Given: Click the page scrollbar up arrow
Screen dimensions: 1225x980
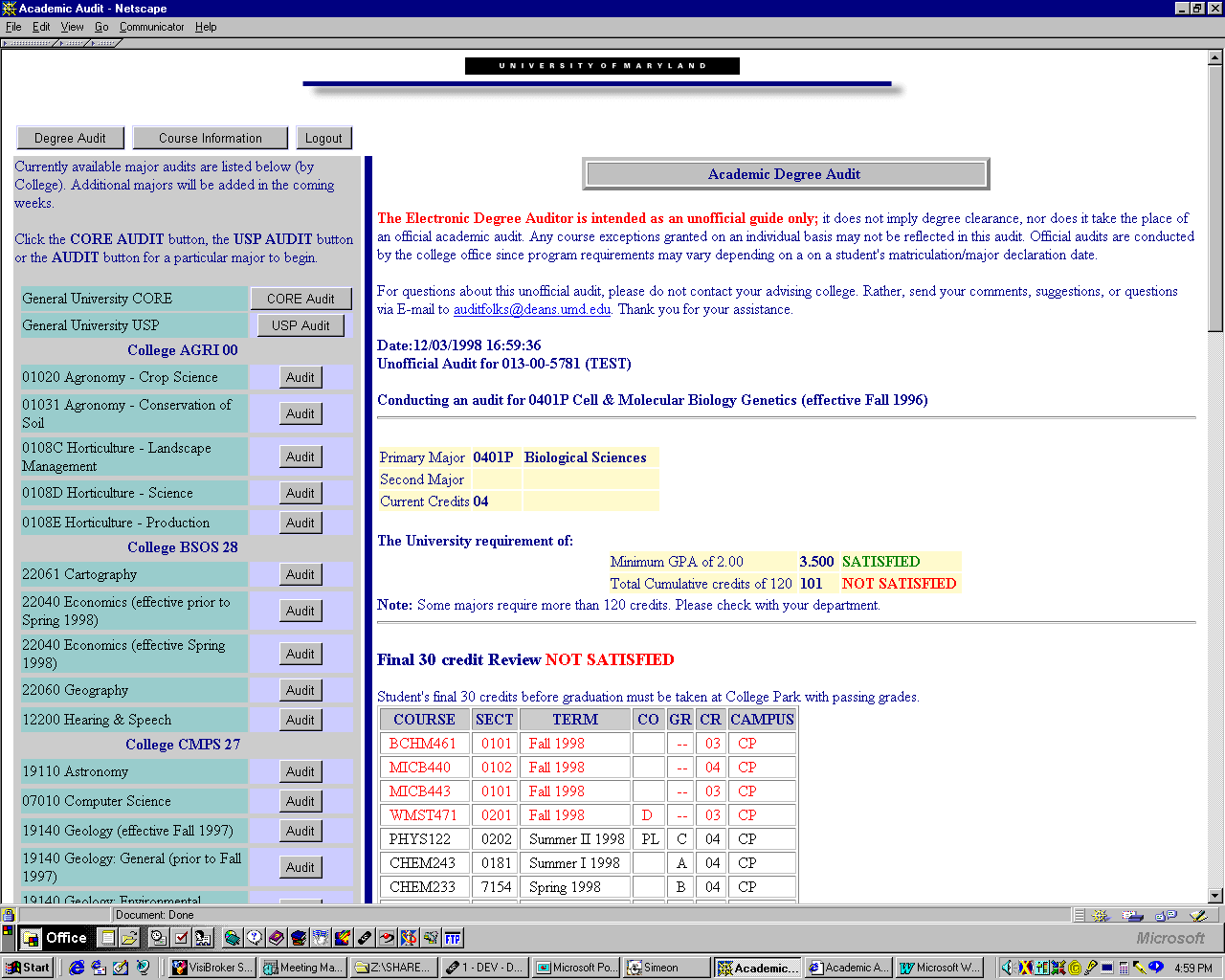Looking at the screenshot, I should tap(1215, 57).
